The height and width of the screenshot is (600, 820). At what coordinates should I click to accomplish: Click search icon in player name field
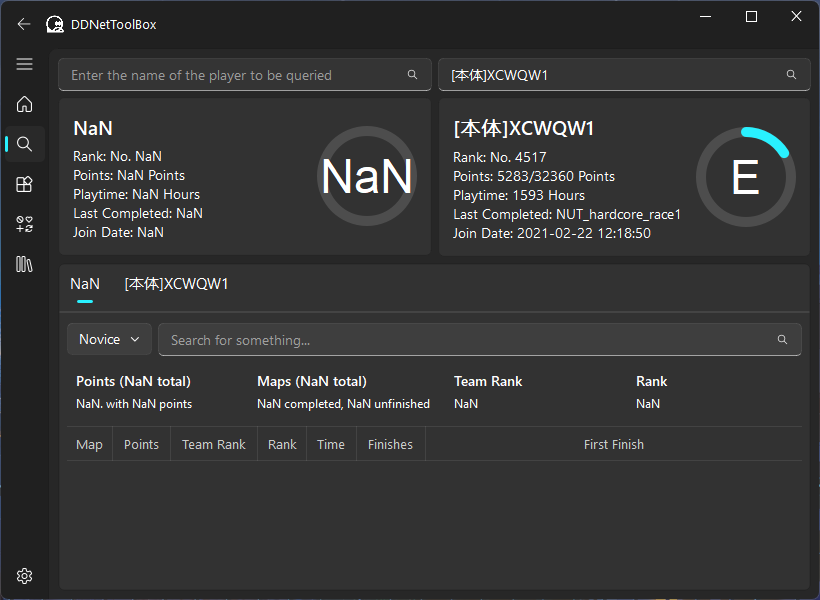(x=413, y=75)
